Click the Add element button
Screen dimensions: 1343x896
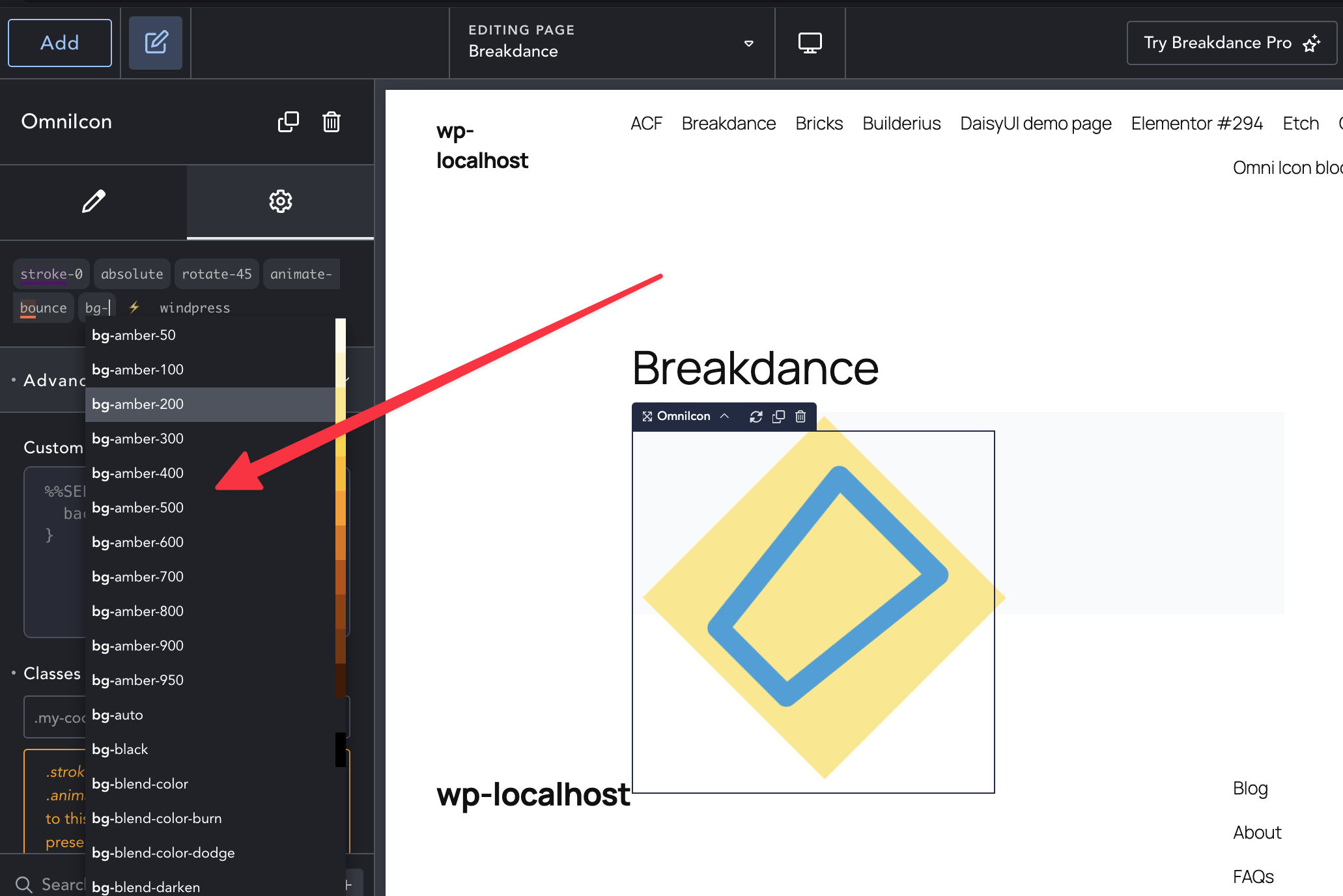(60, 43)
